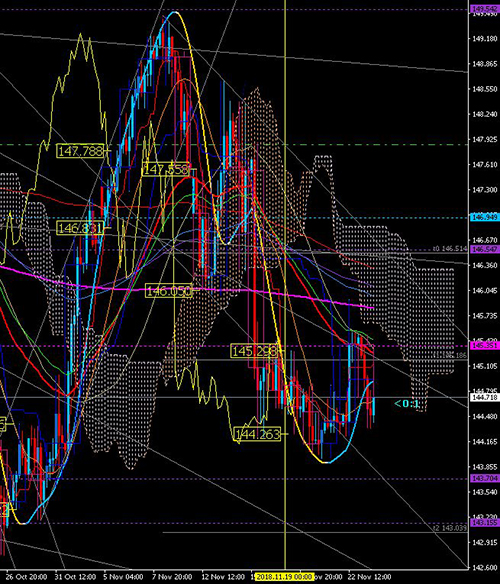Click the 22 Nov 12:00 time label
This screenshot has width=500, height=584.
pyautogui.click(x=369, y=577)
